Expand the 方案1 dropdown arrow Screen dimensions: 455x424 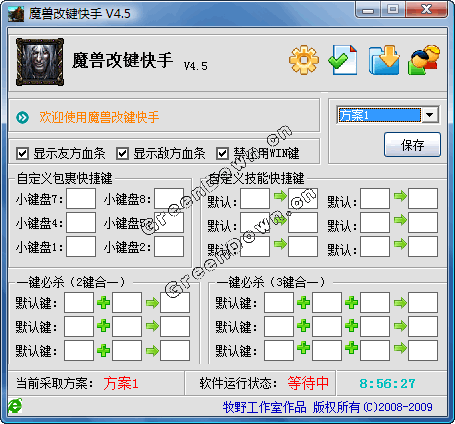click(x=430, y=115)
